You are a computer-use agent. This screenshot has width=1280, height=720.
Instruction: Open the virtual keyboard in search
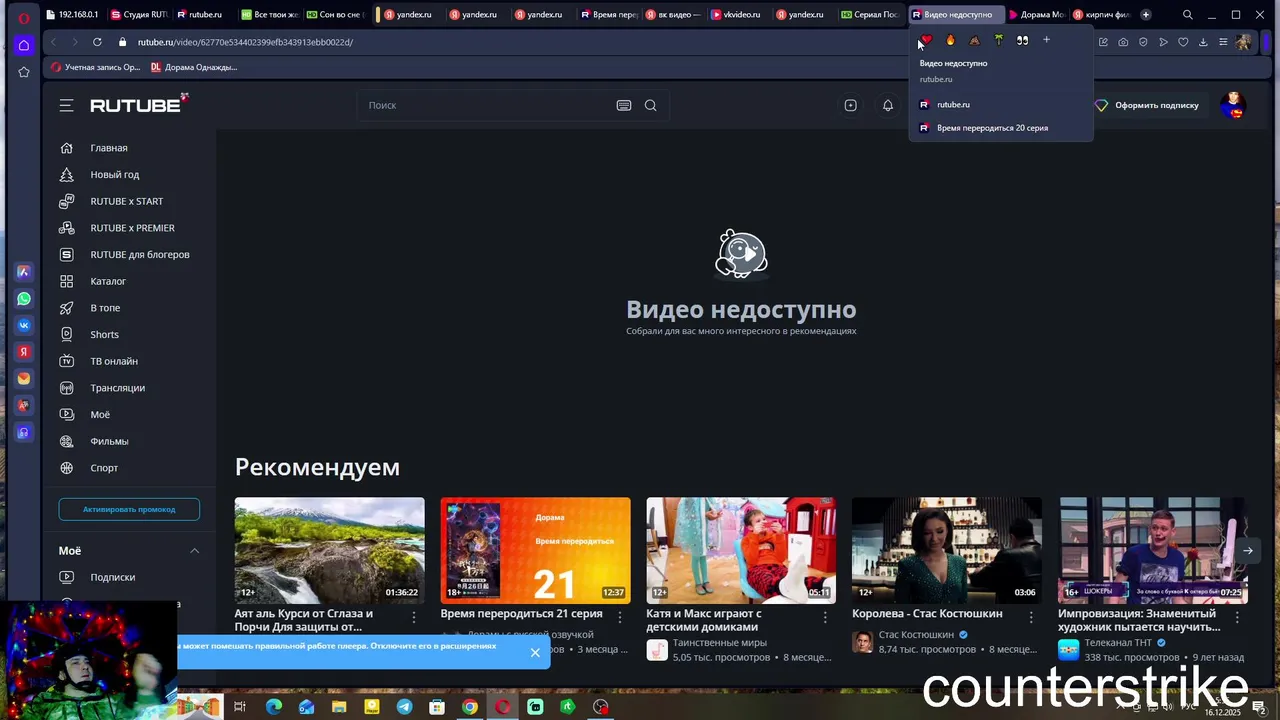pos(624,105)
